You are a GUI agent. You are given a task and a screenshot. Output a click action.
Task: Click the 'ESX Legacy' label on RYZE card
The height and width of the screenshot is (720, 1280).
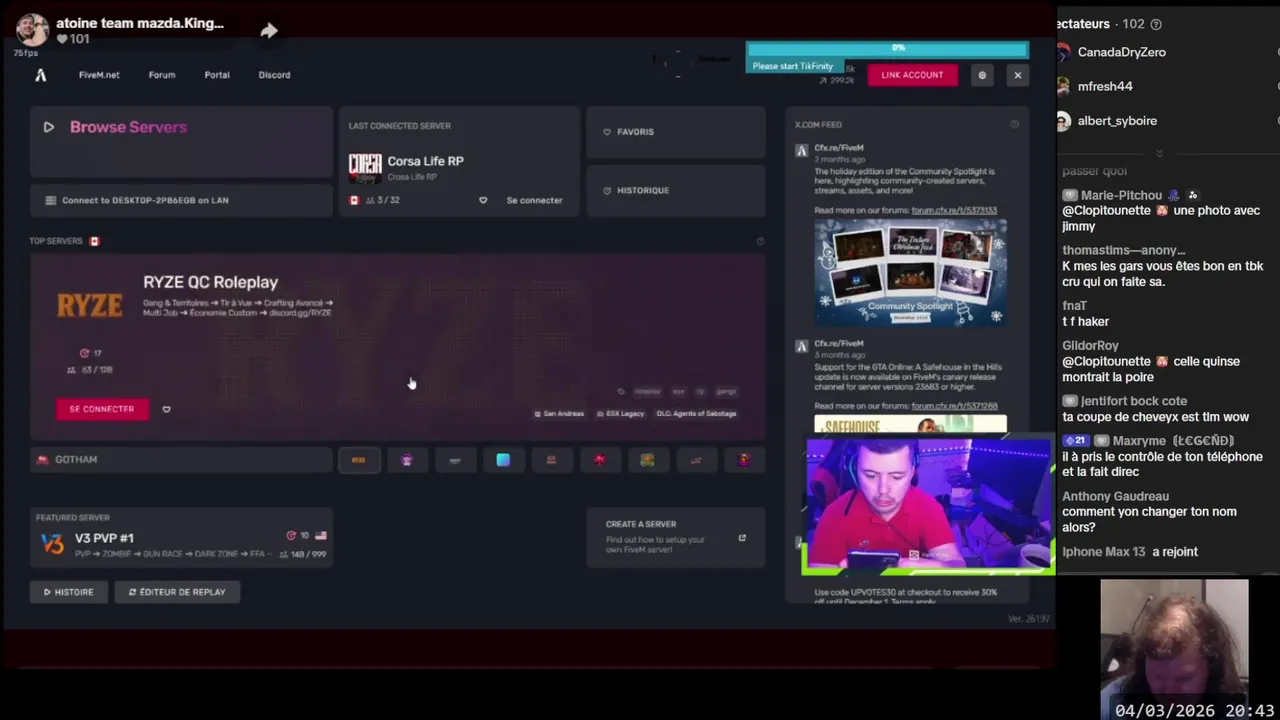[620, 414]
